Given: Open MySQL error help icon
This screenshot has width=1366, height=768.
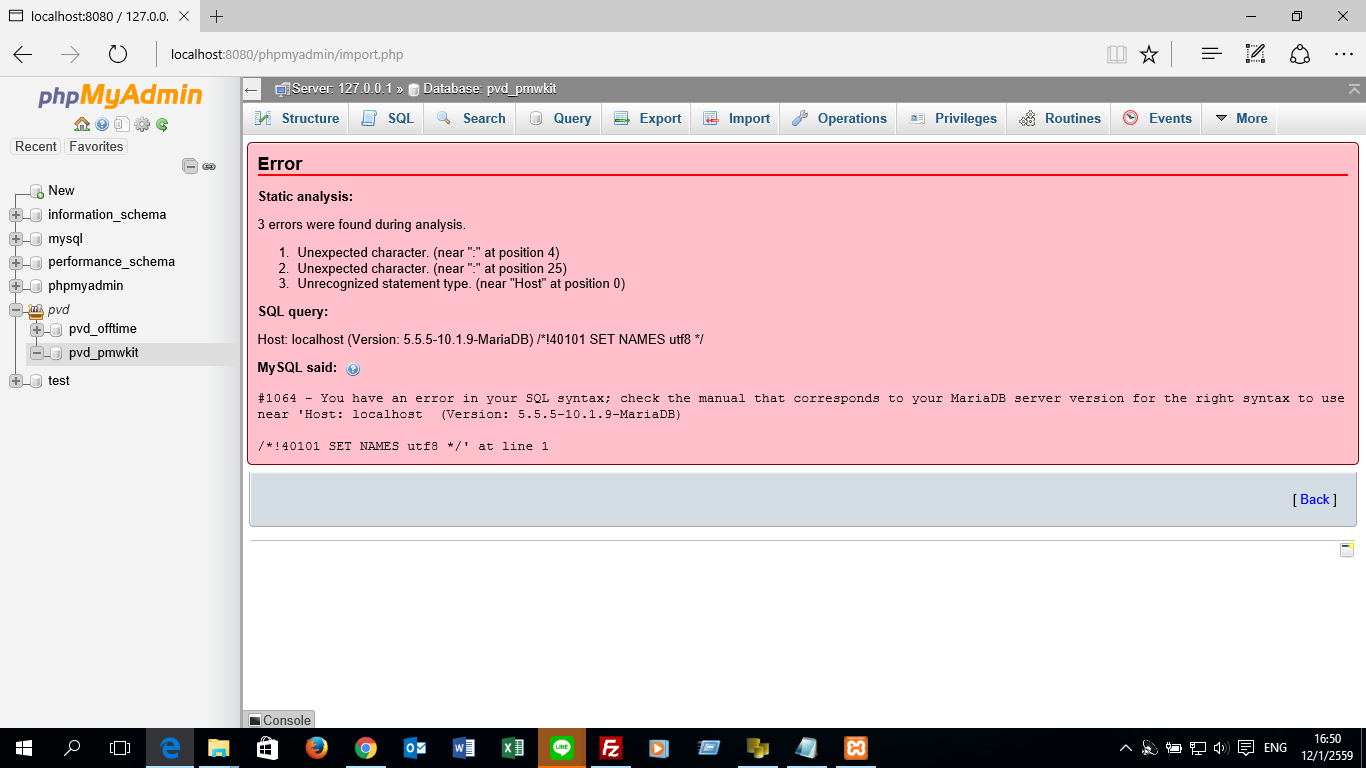Looking at the screenshot, I should pyautogui.click(x=353, y=369).
